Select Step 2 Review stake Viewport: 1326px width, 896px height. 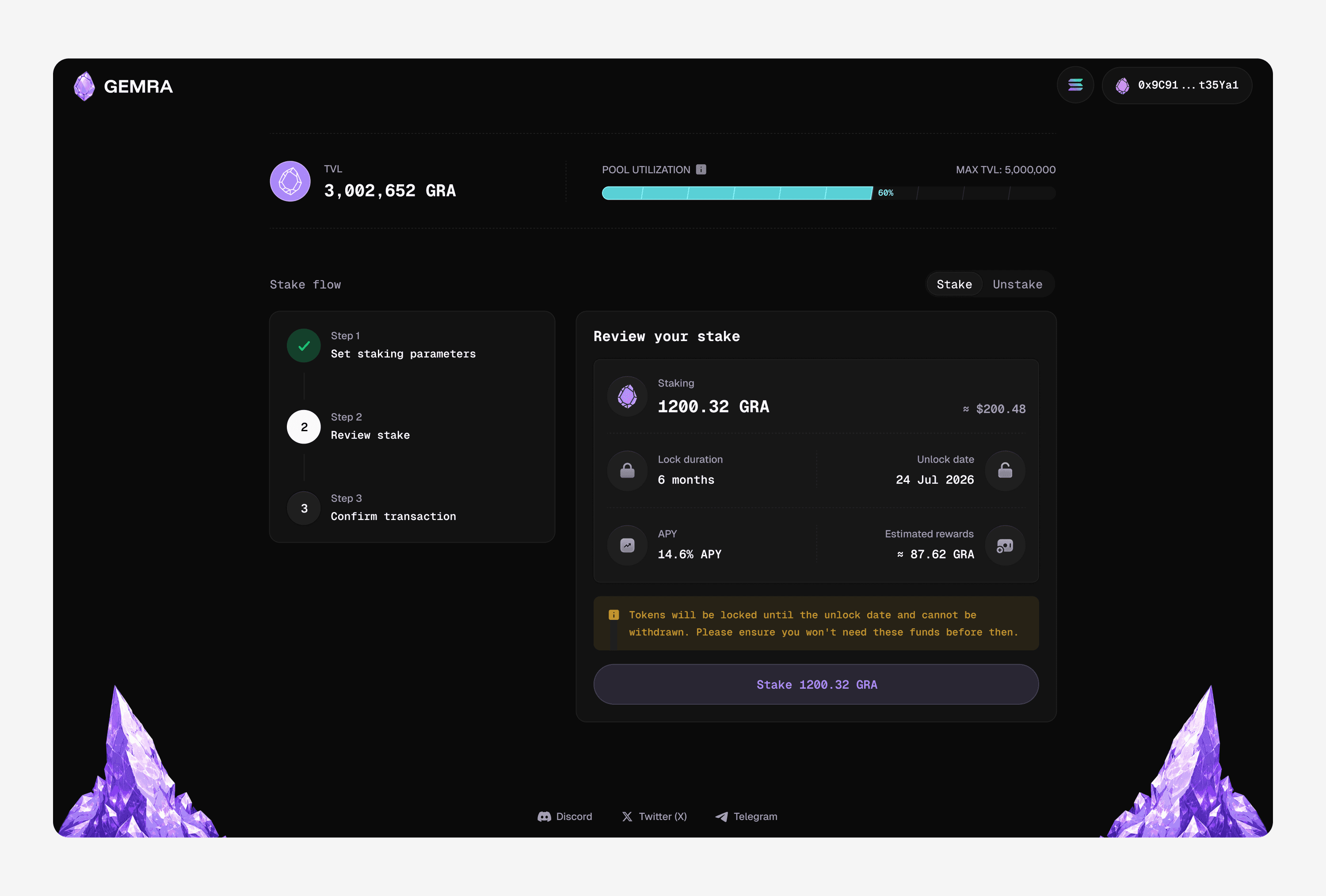pos(304,427)
